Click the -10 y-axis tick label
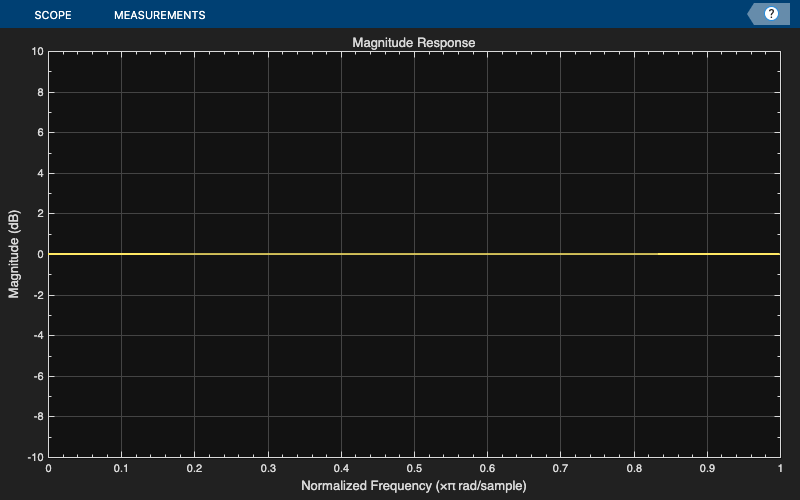The height and width of the screenshot is (500, 800). pyautogui.click(x=36, y=457)
